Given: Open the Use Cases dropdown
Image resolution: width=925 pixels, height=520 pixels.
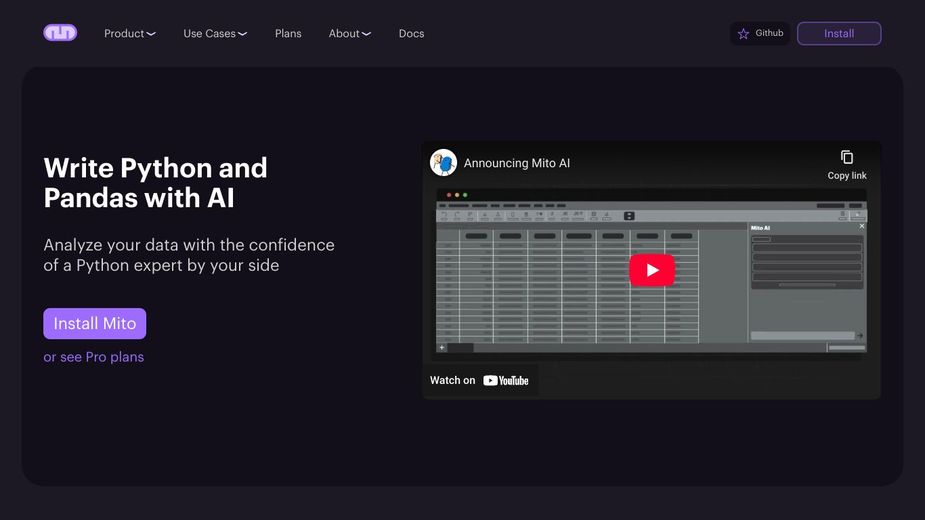Looking at the screenshot, I should tap(214, 34).
